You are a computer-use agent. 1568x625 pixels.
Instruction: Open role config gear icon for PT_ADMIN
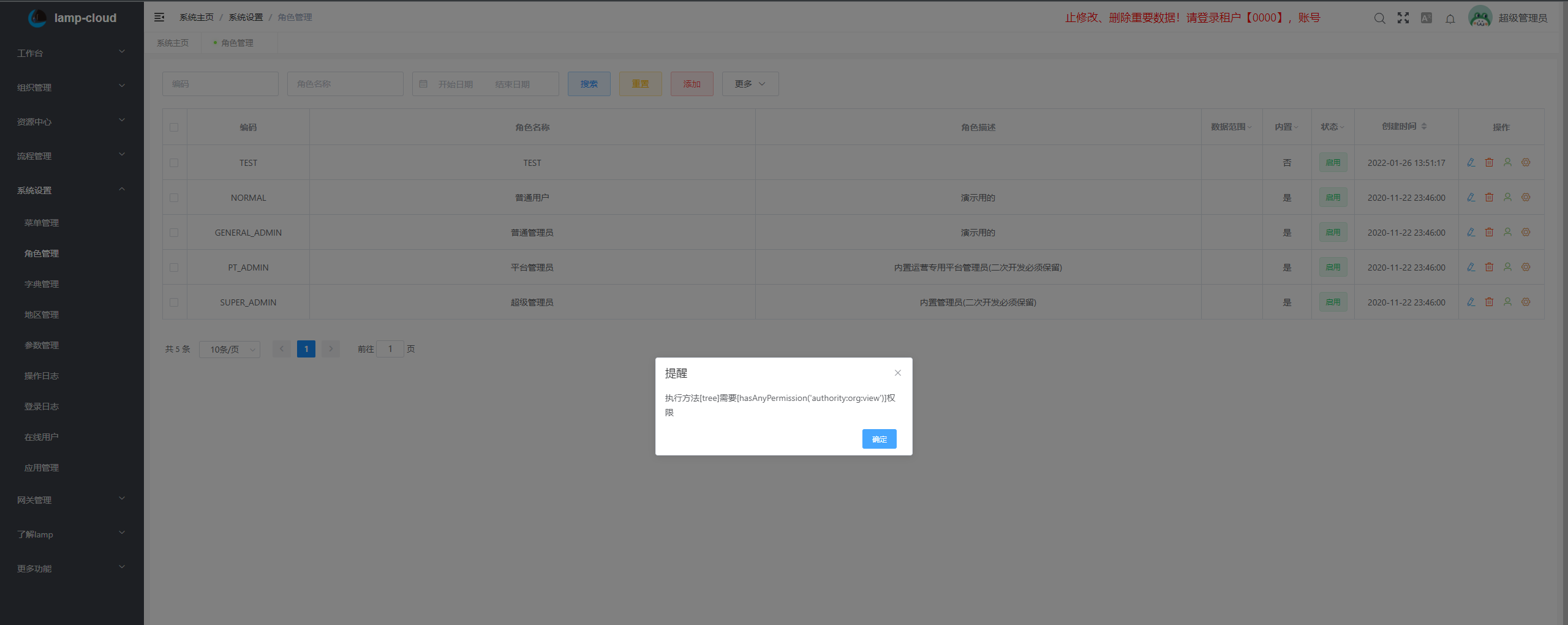(x=1526, y=267)
